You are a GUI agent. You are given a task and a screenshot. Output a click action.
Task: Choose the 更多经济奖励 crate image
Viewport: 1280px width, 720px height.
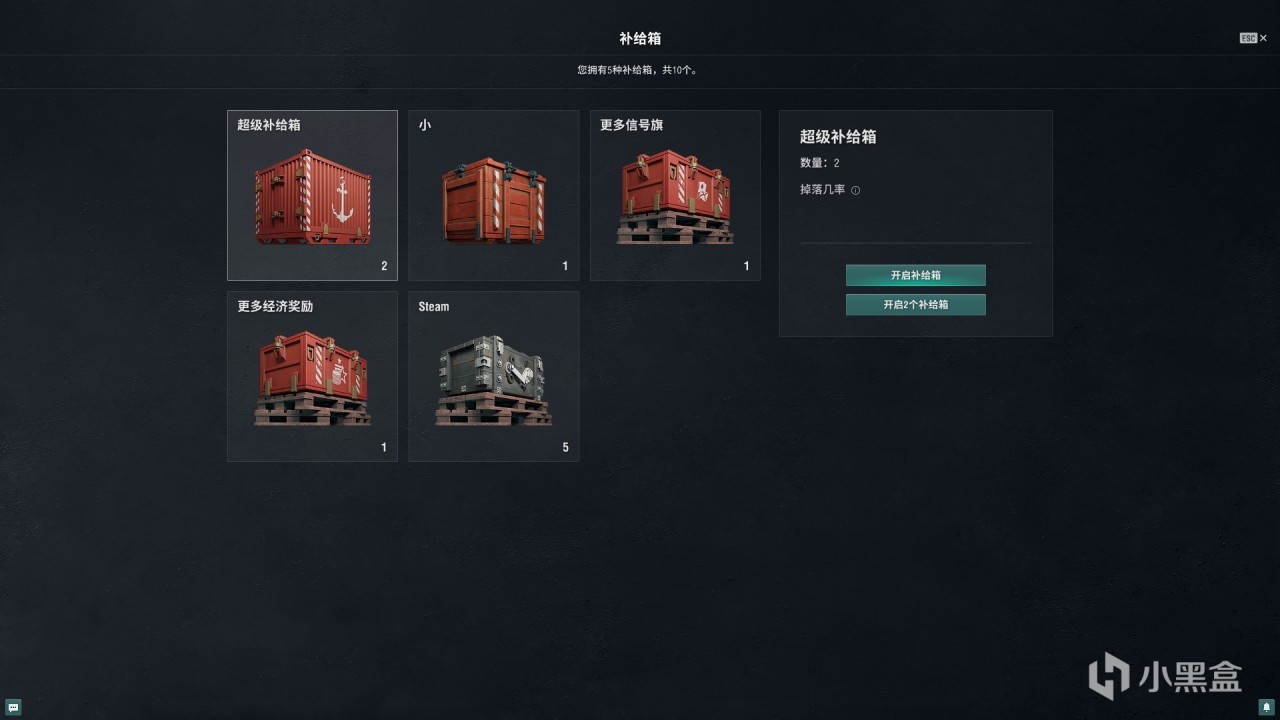pos(313,379)
